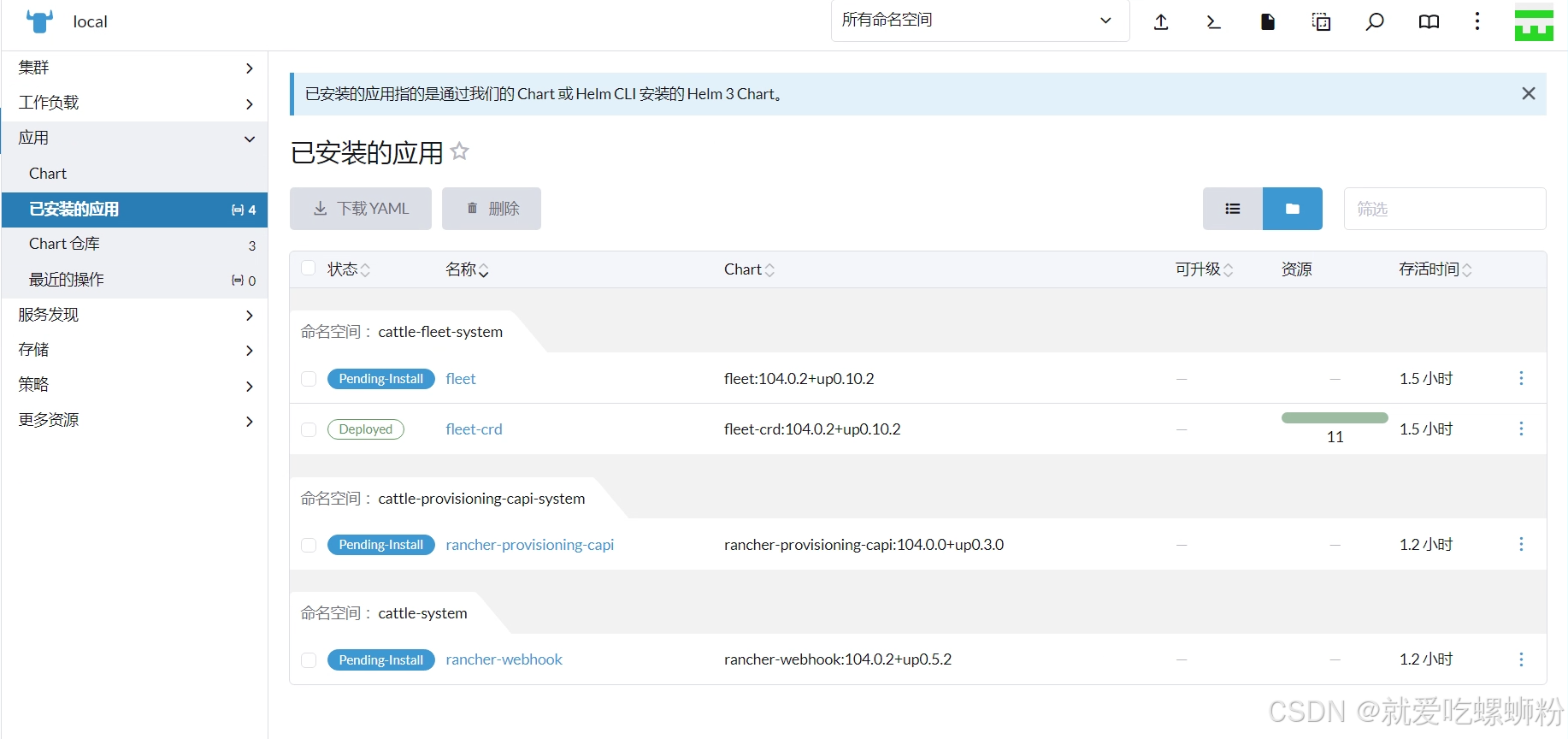The width and height of the screenshot is (1568, 739).
Task: Click the import YAML upload icon
Action: (x=1161, y=22)
